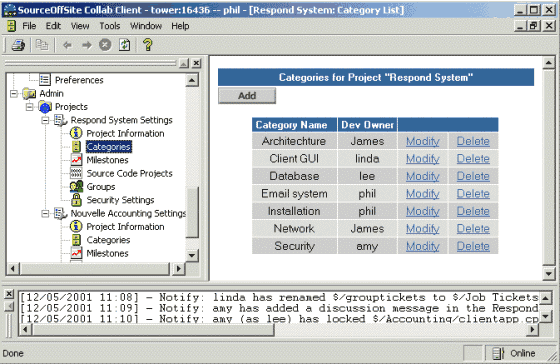The image size is (560, 364).
Task: Click the selected Categories node icon
Action: (76, 147)
